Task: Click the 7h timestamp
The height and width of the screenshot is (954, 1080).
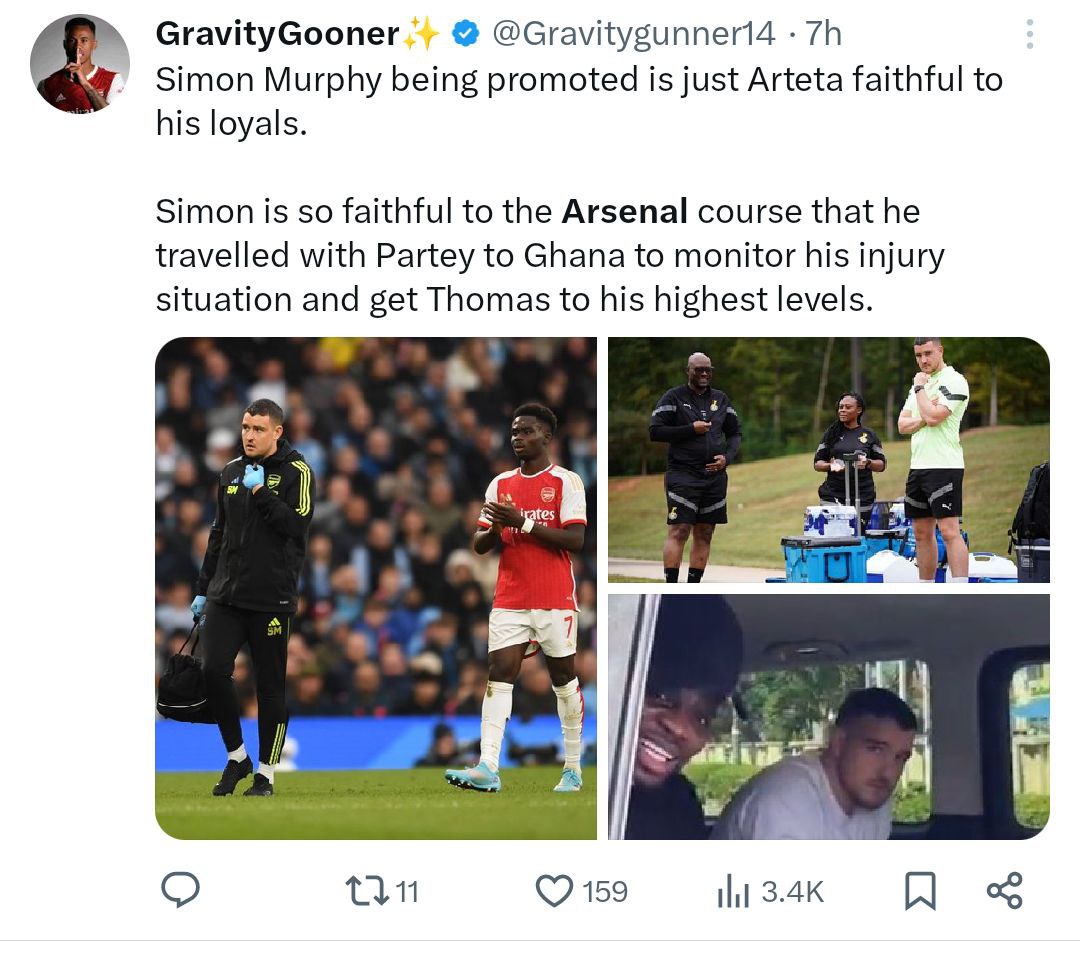Action: tap(823, 35)
